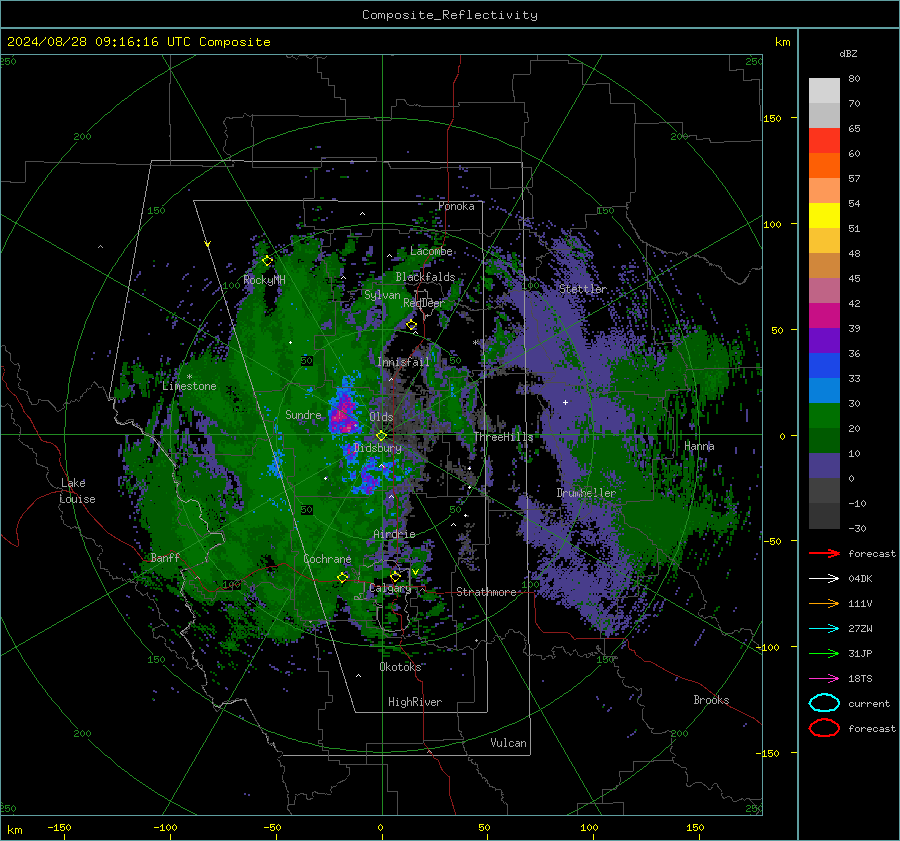Select the green 20-30 dBZ swatch
The height and width of the screenshot is (841, 900).
click(x=824, y=416)
